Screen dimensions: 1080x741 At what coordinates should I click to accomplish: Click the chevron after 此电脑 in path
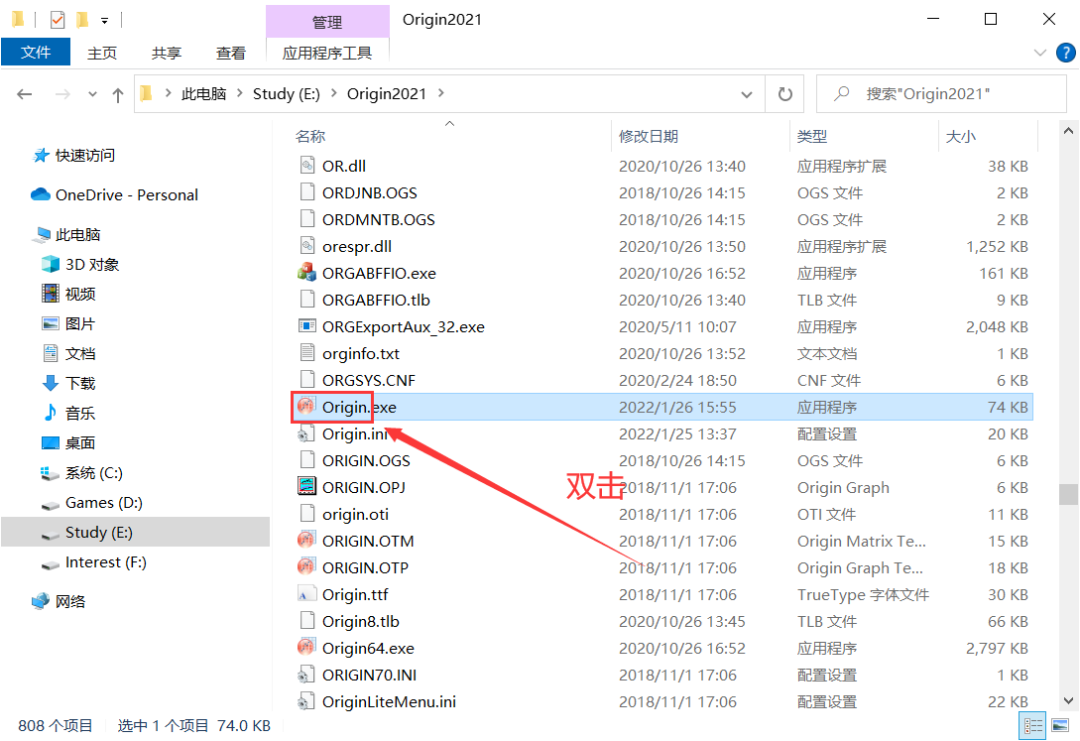tap(240, 93)
